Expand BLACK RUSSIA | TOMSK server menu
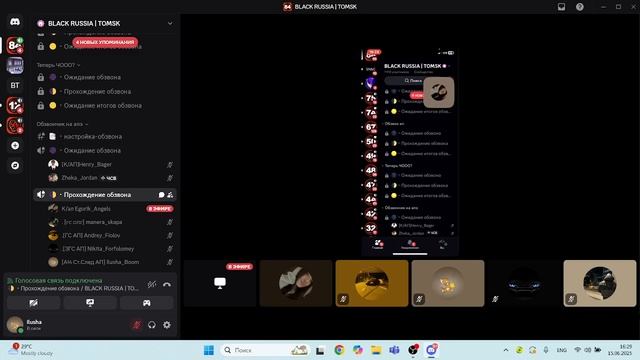This screenshot has width=640, height=360. point(170,24)
